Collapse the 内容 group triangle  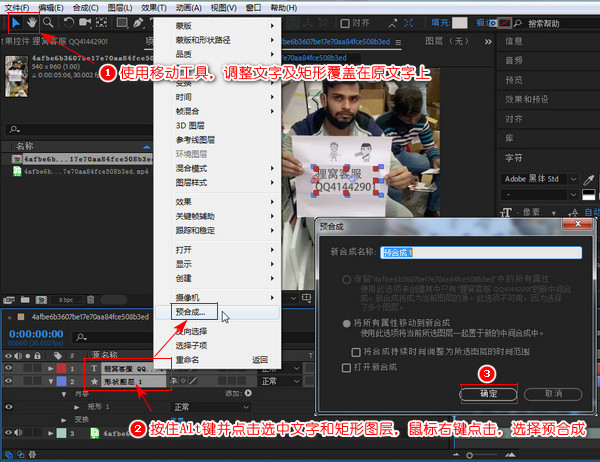click(x=64, y=394)
